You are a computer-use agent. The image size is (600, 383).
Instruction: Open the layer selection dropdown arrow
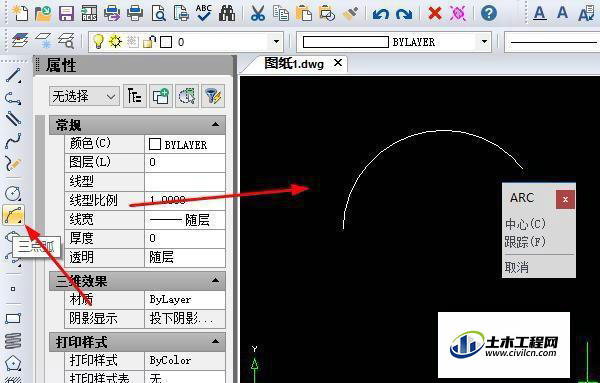(276, 41)
